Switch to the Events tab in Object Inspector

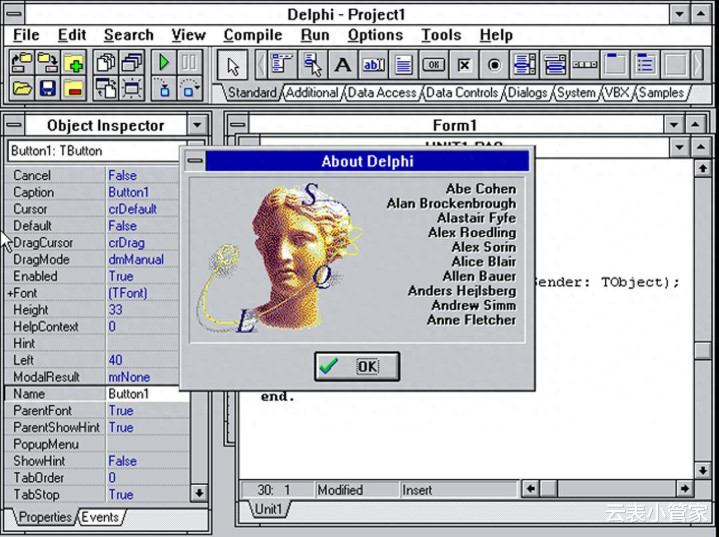[x=99, y=517]
